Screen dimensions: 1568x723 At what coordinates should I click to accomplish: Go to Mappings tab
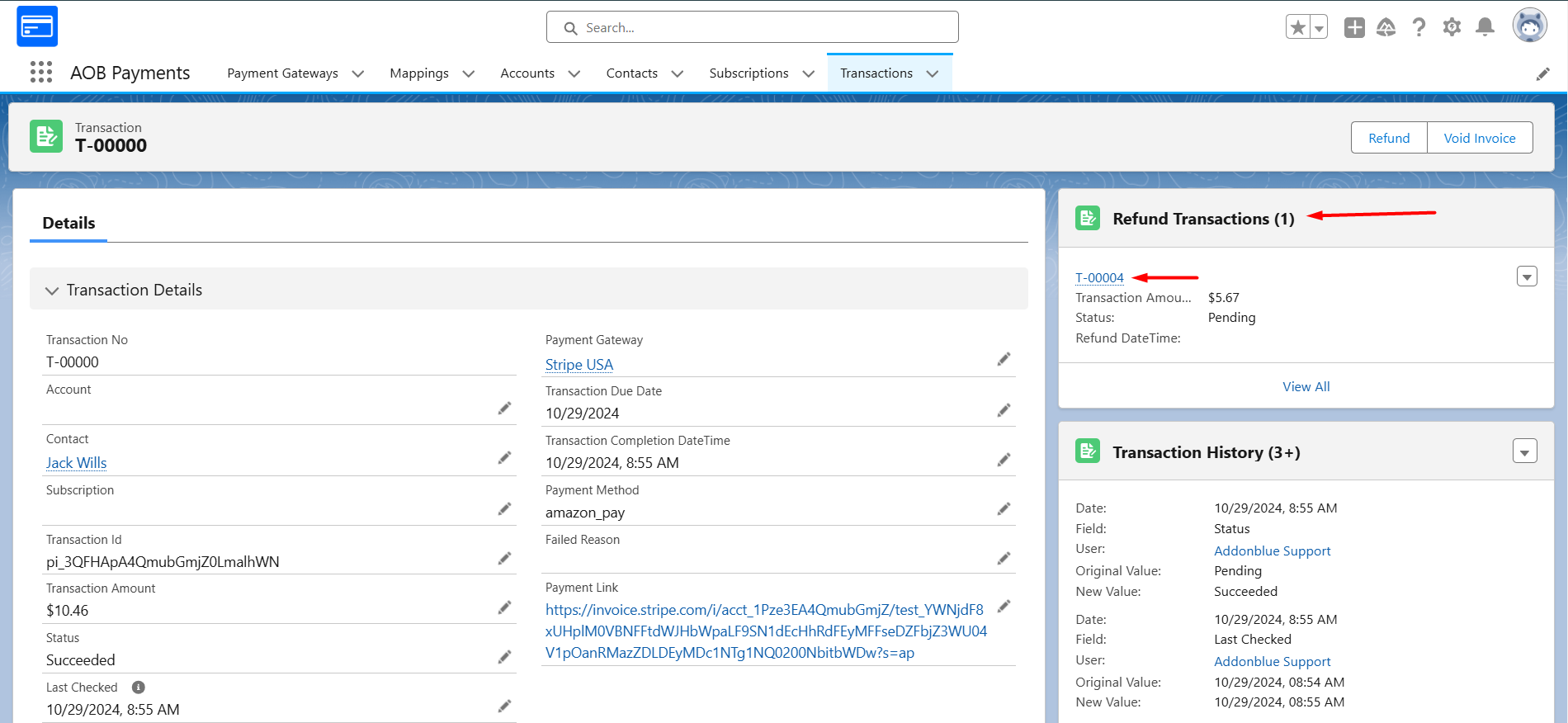(x=419, y=73)
